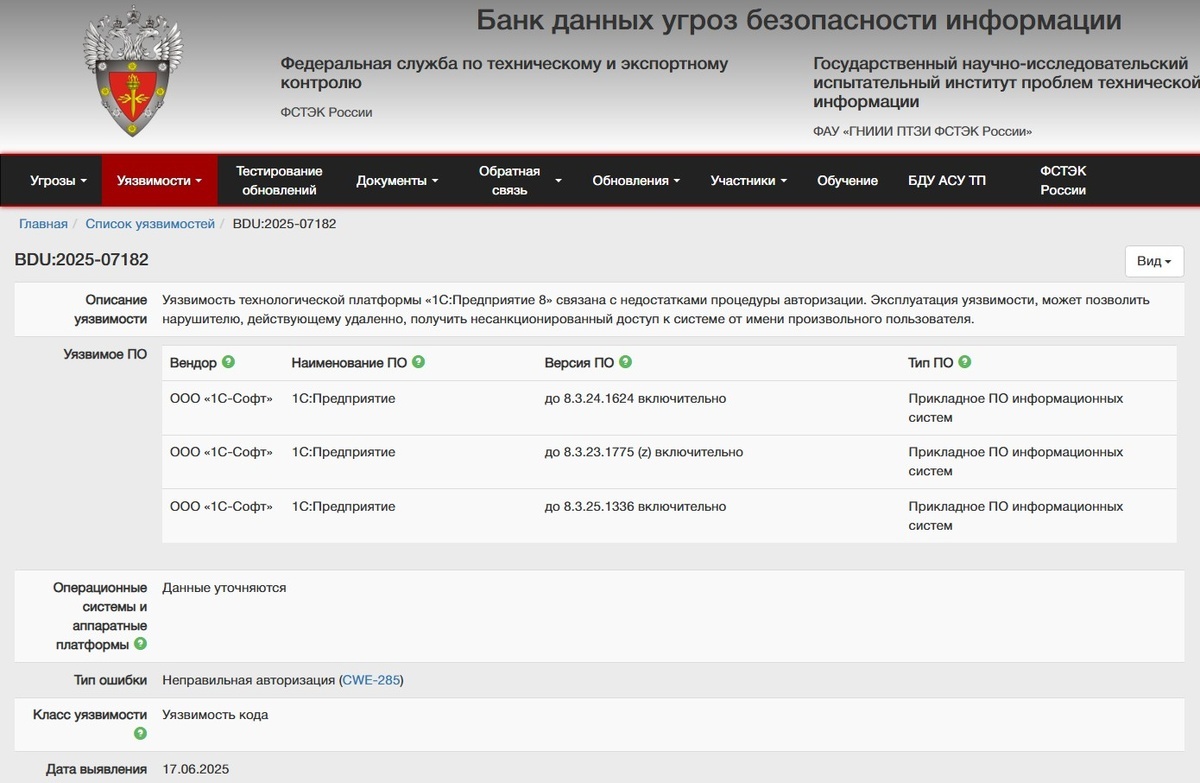Click help icon beside Операционные системы и аппаратные платформы

(140, 644)
